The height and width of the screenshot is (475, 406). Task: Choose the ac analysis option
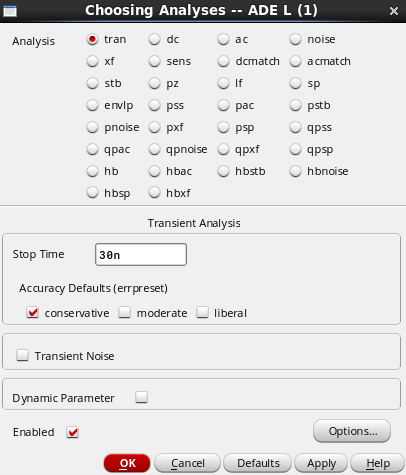[x=224, y=39]
